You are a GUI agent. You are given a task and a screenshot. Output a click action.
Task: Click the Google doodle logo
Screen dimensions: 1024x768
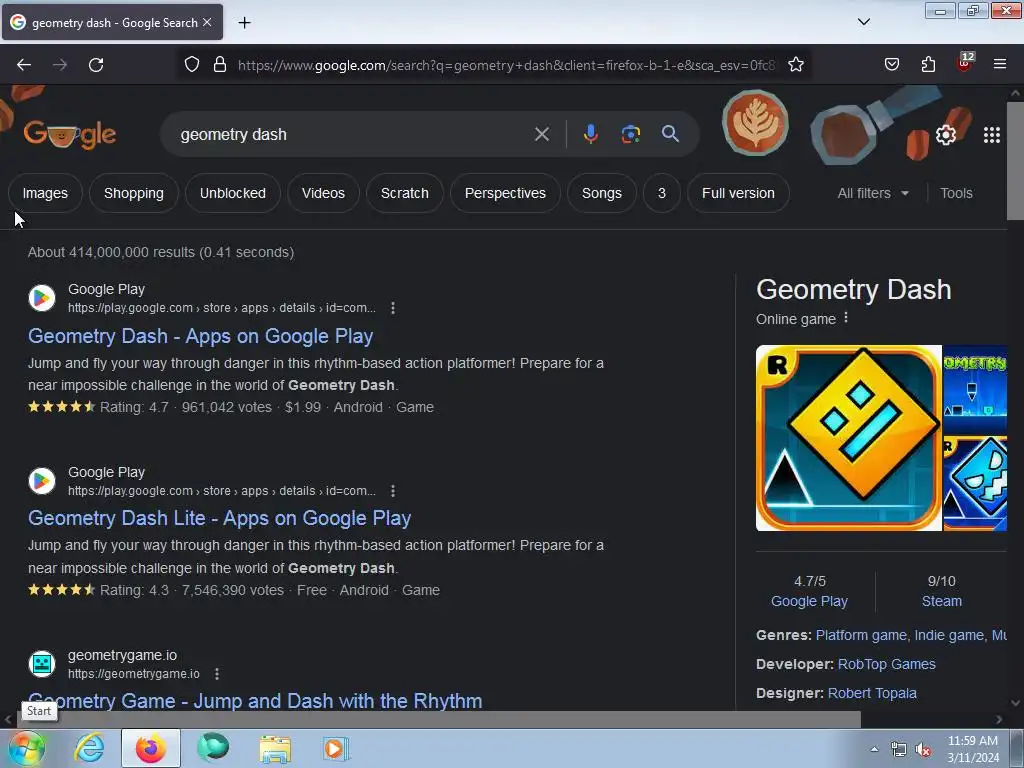(x=70, y=135)
